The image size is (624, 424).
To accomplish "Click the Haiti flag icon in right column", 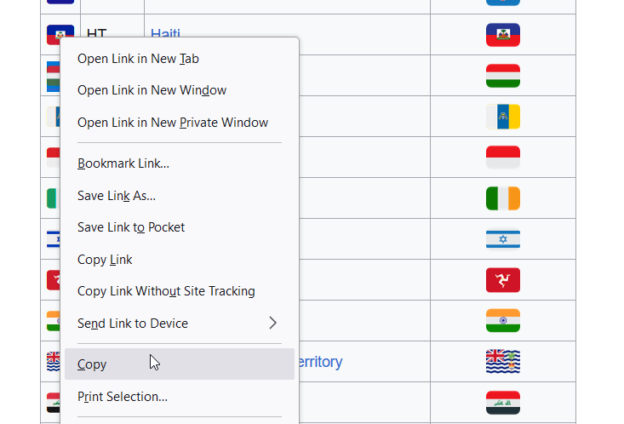I will click(x=503, y=35).
